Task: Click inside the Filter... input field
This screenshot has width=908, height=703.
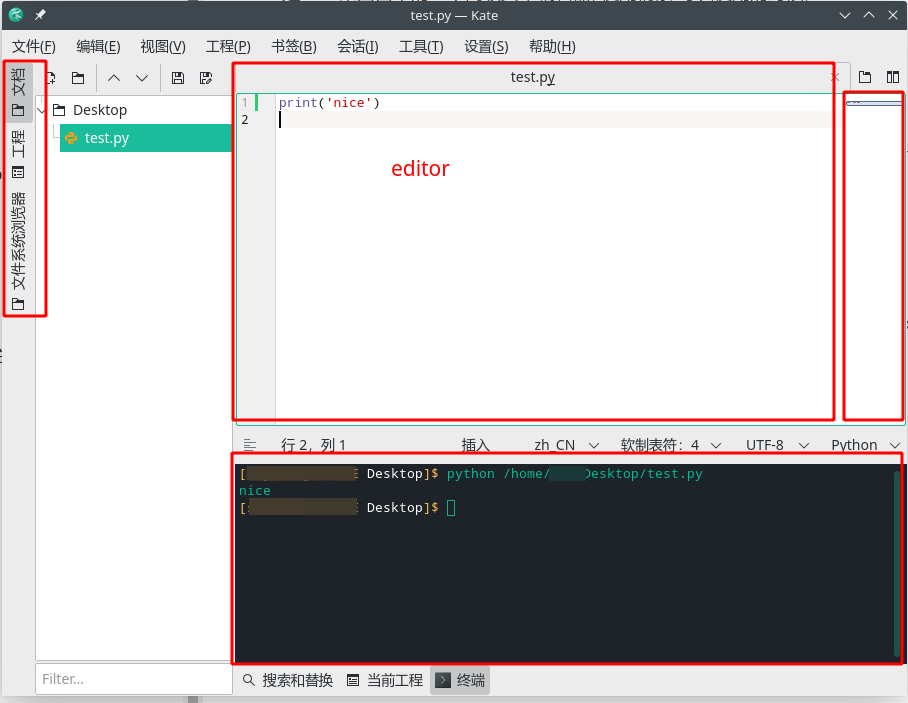Action: pyautogui.click(x=133, y=679)
